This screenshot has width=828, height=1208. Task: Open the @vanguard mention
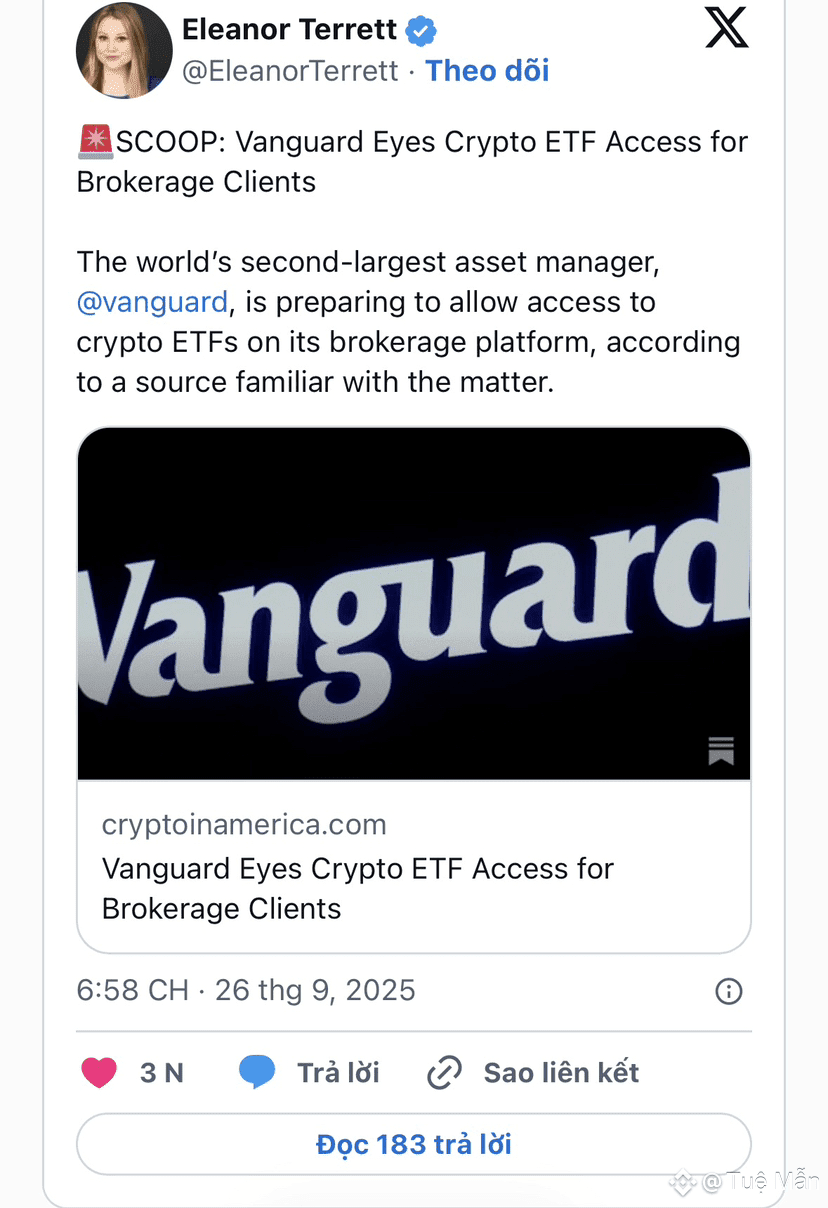(152, 302)
